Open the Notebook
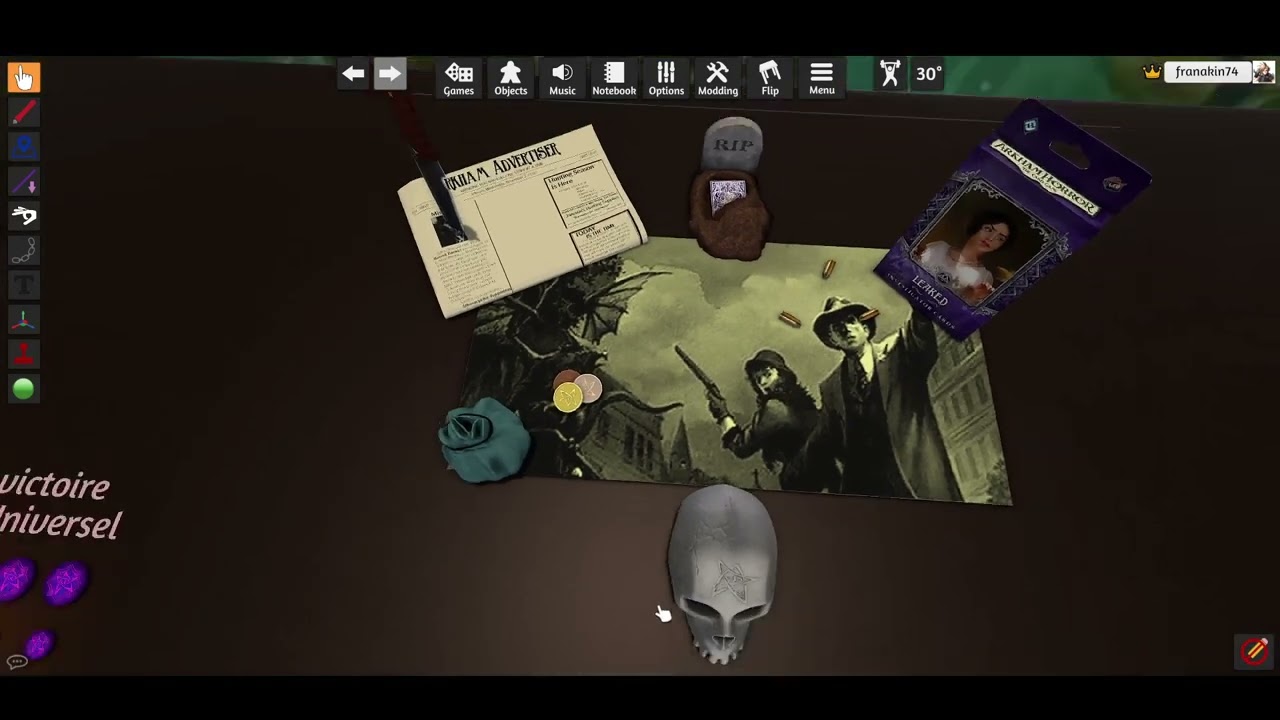 (614, 78)
